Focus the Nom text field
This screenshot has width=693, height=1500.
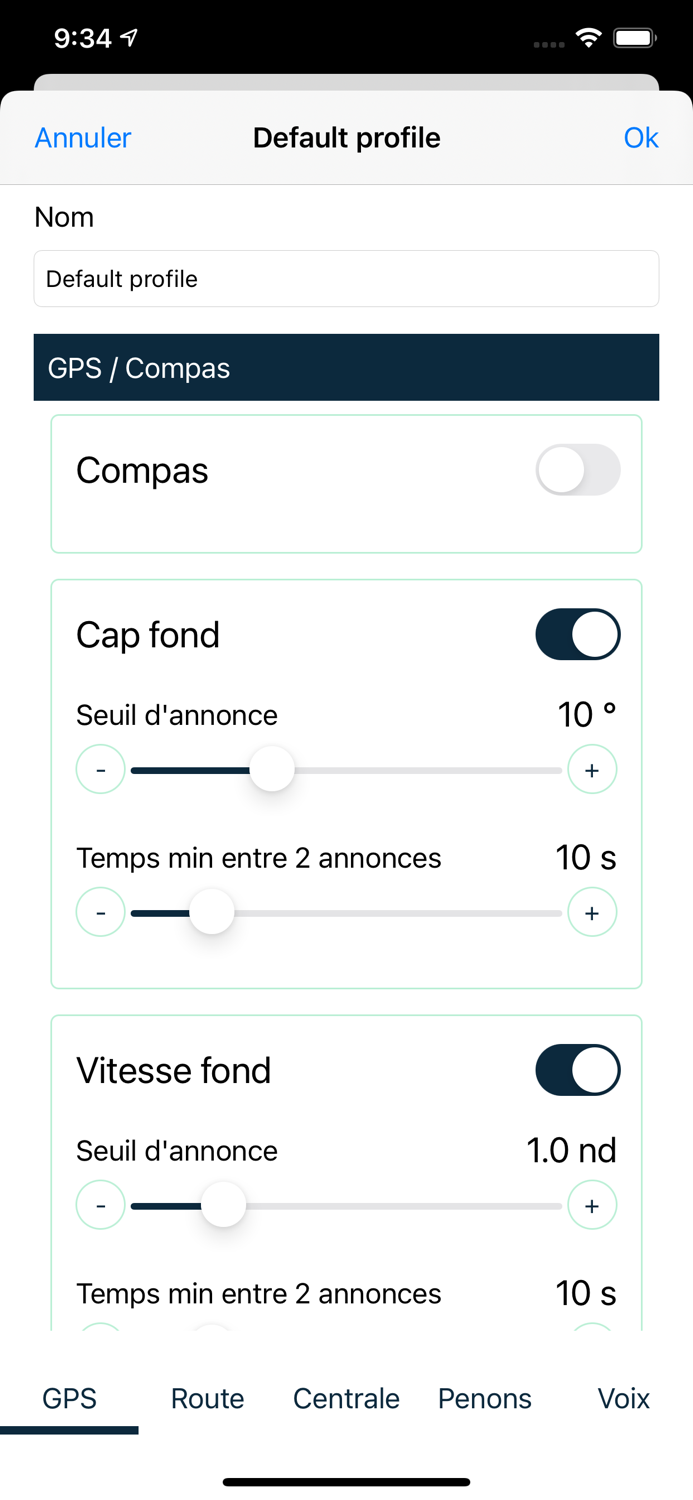tap(346, 279)
